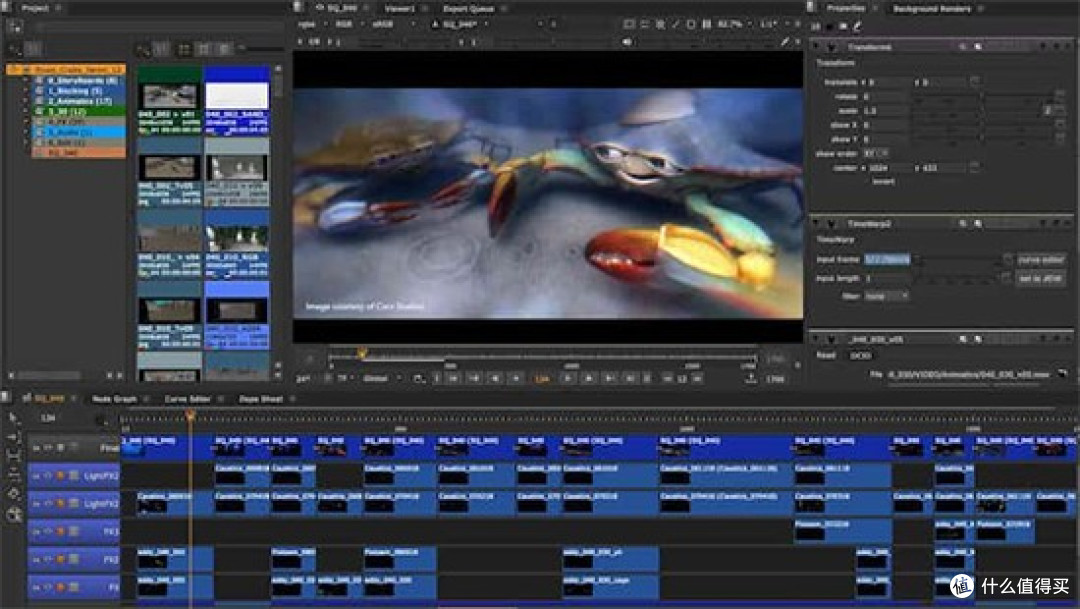Select the 3_3D bin in project tree
1080x609 pixels.
[x=80, y=111]
